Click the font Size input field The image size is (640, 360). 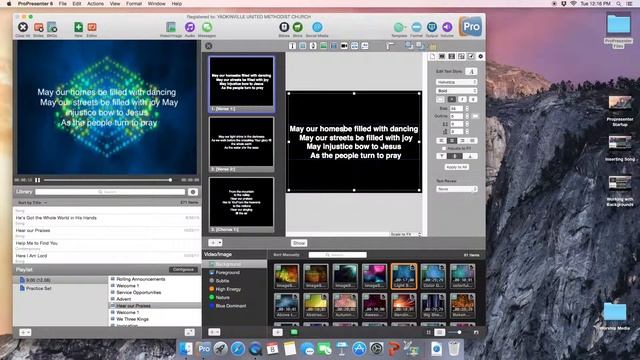(x=456, y=109)
